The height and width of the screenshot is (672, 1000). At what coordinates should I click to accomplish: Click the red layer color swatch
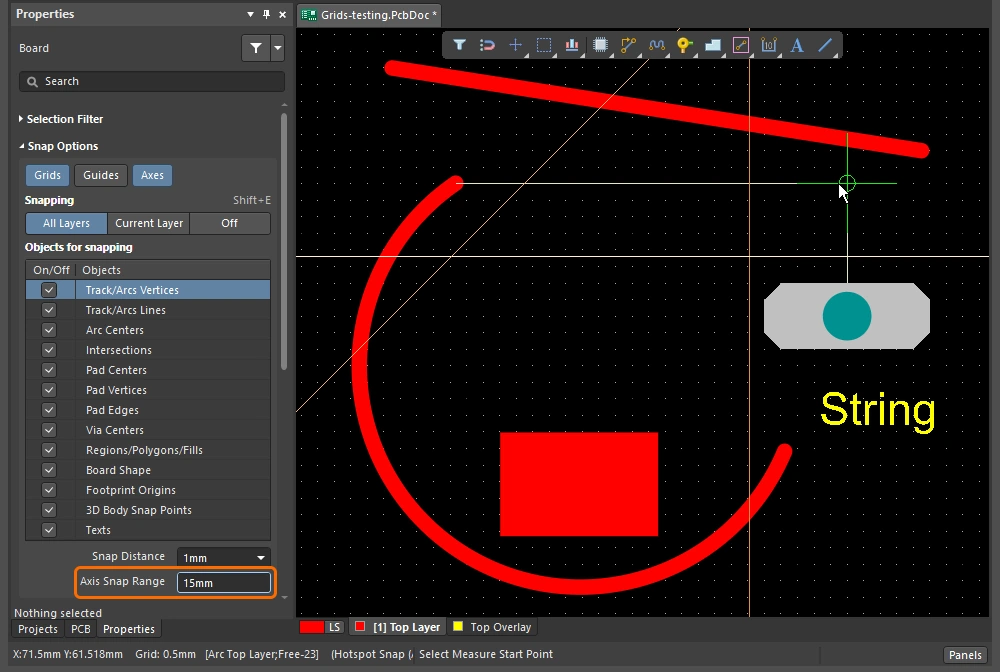(312, 627)
